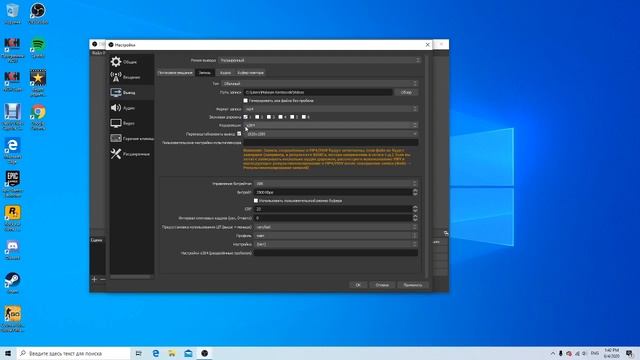Image resolution: width=640 pixels, height=360 pixels.
Task: Open the CPU usage preset dropdown
Action: (x=336, y=227)
